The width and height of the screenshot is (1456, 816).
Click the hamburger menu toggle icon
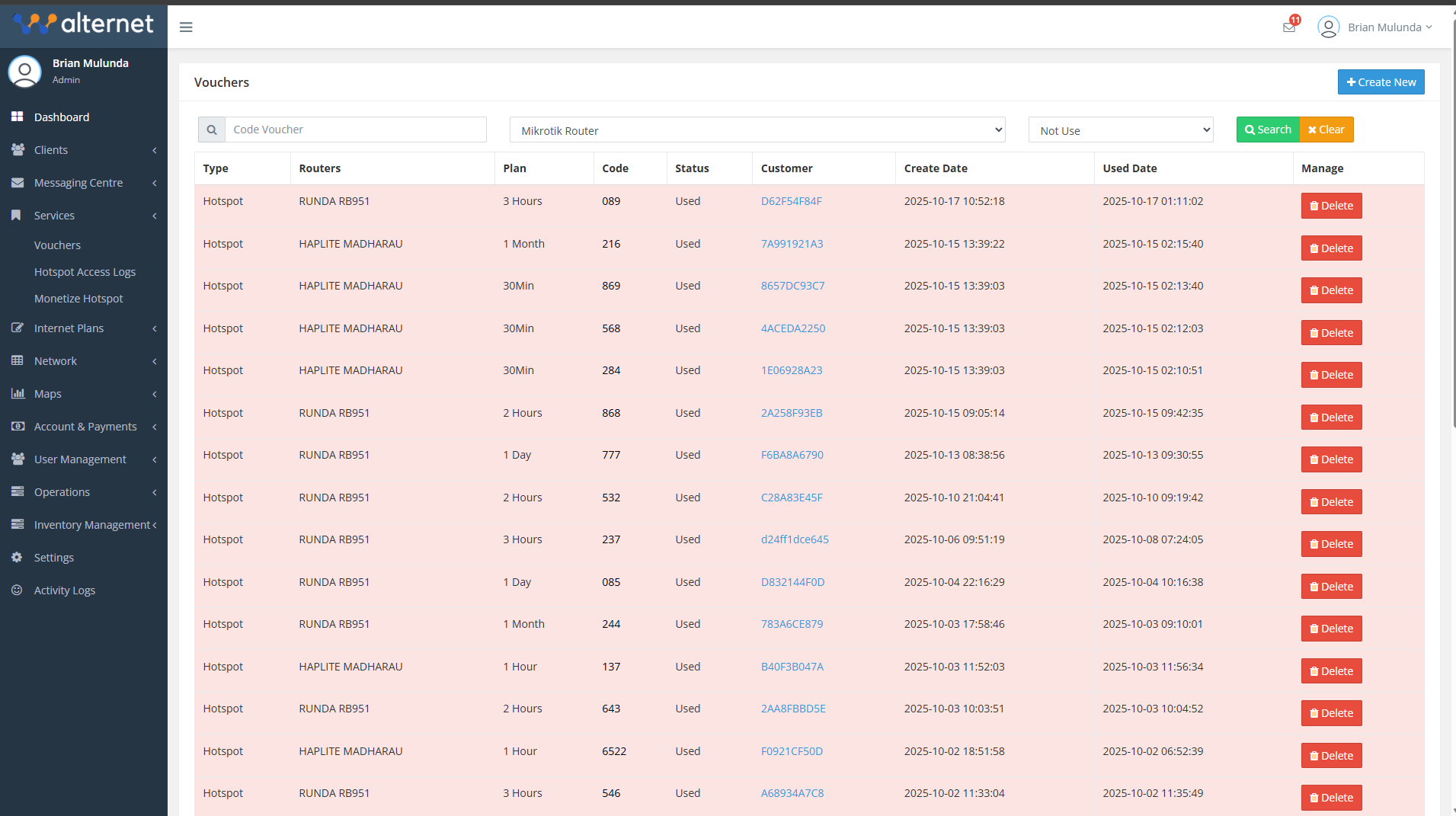(x=186, y=27)
